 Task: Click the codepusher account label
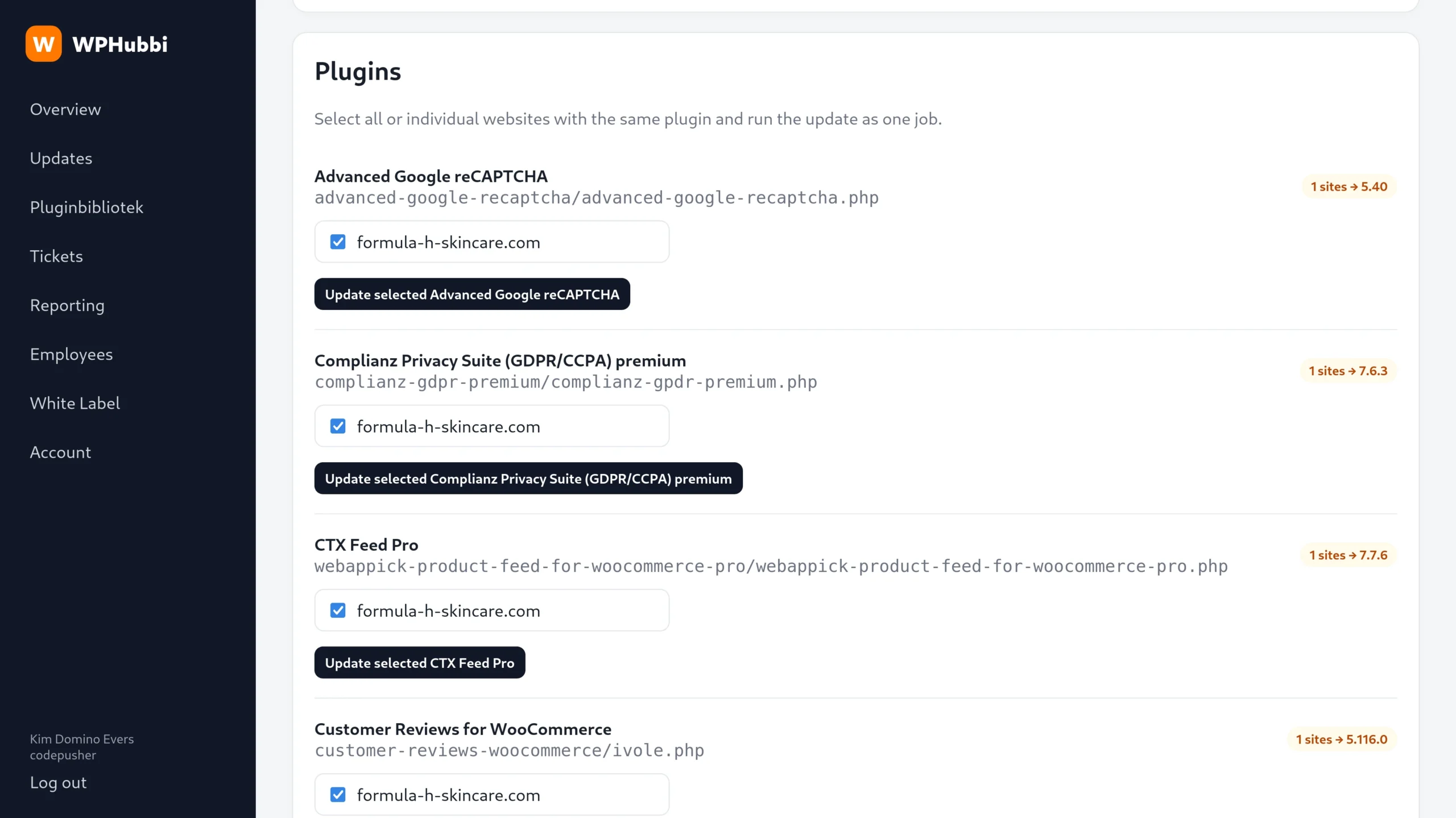click(63, 755)
